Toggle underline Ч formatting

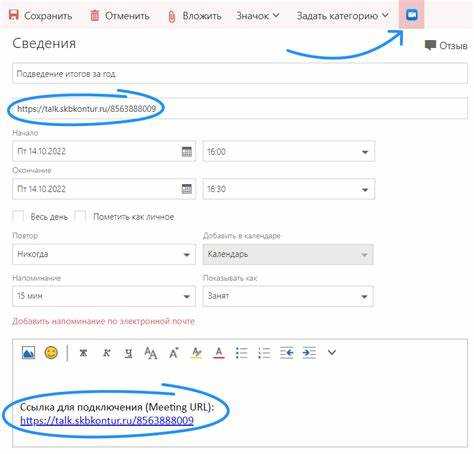129,353
